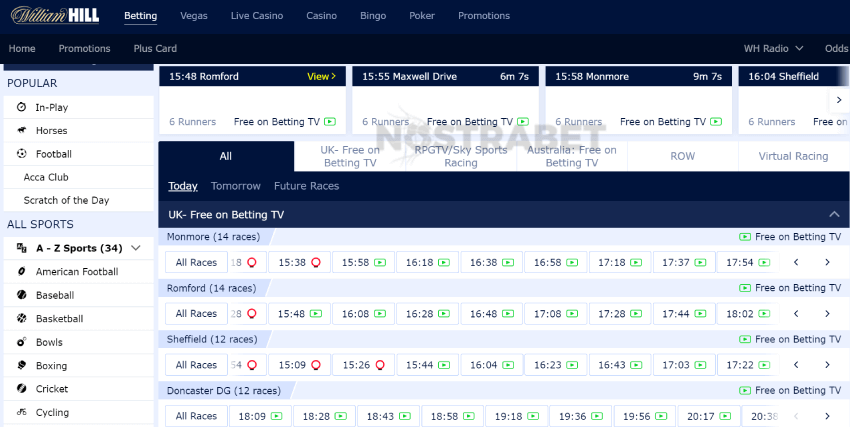Image resolution: width=850 pixels, height=427 pixels.
Task: Go to the Casino tab
Action: tap(321, 16)
